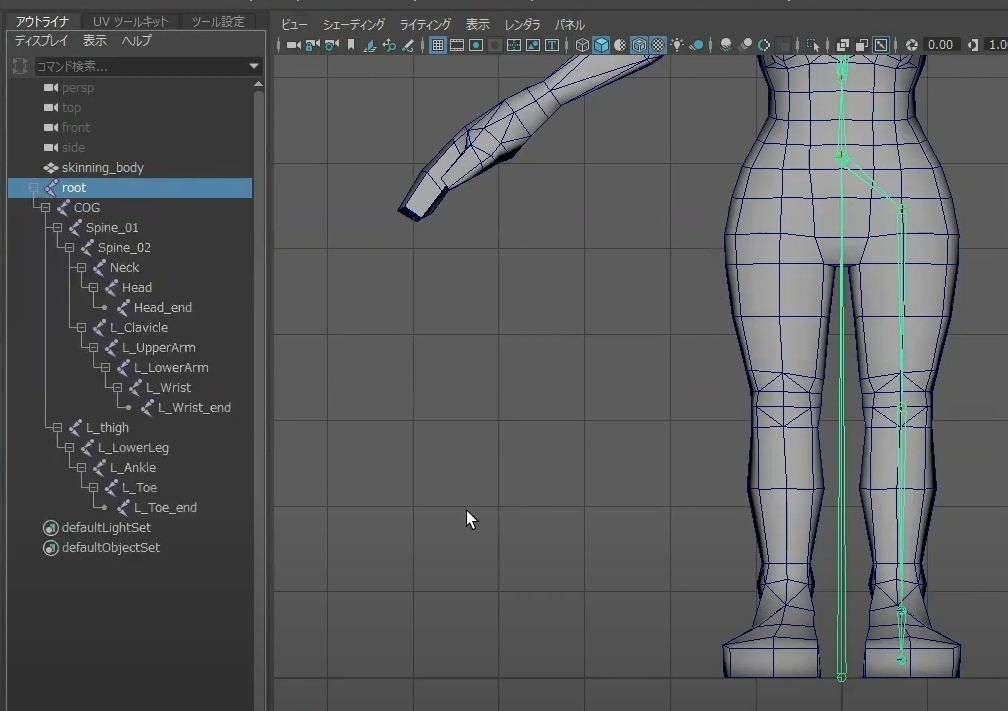Screen dimensions: 1008x711
Task: Click the defaultLightSet set icon
Action: click(51, 528)
